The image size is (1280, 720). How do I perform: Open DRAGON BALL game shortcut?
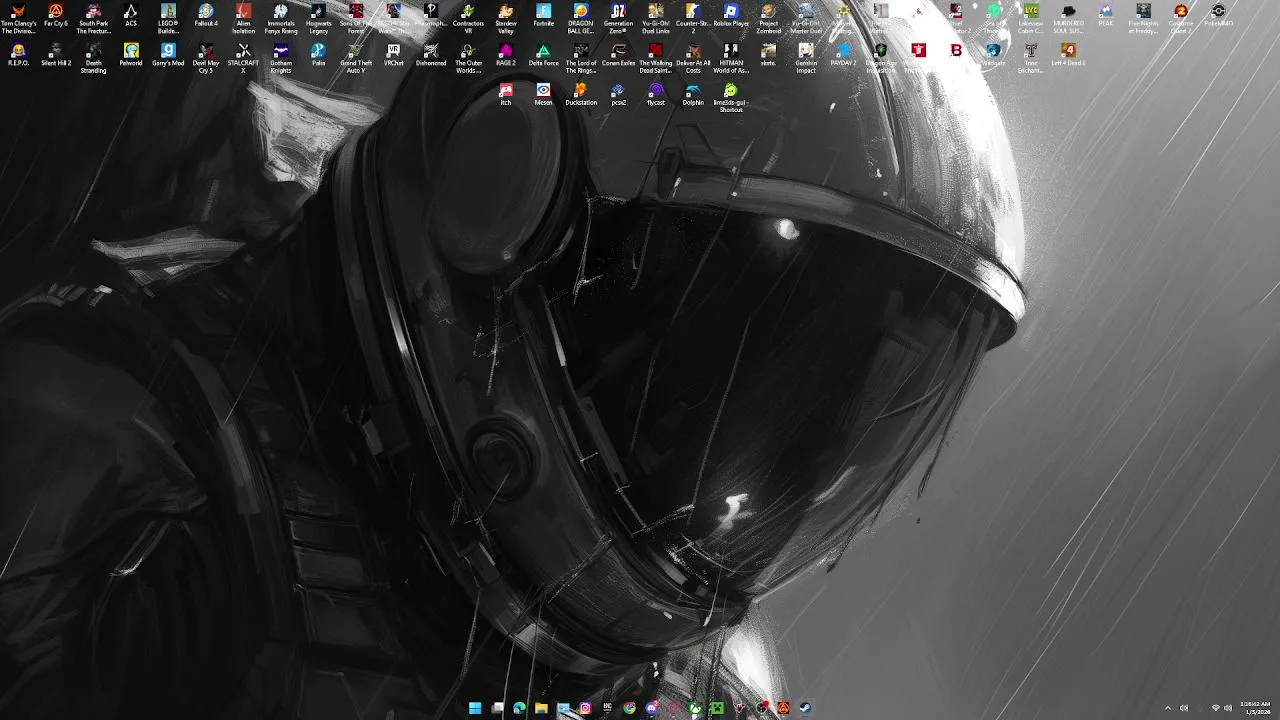581,18
